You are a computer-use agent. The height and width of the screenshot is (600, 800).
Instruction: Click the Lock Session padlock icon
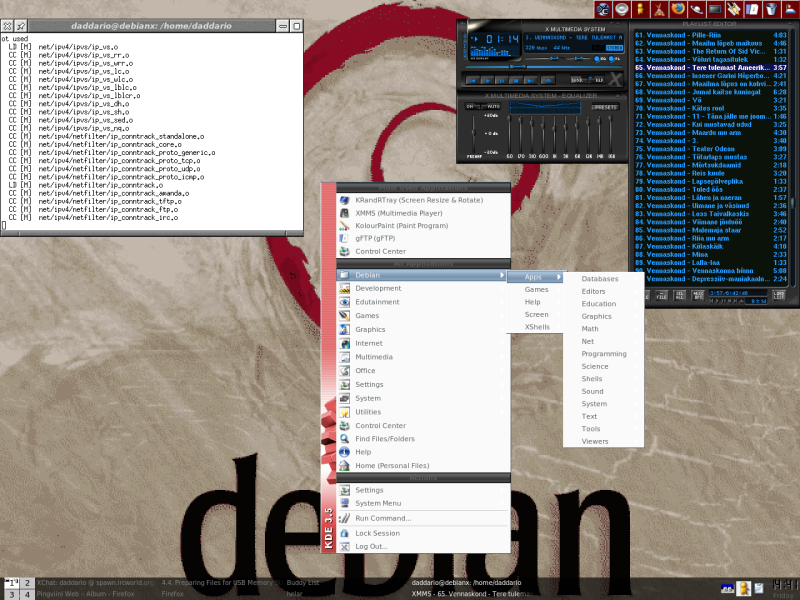344,533
